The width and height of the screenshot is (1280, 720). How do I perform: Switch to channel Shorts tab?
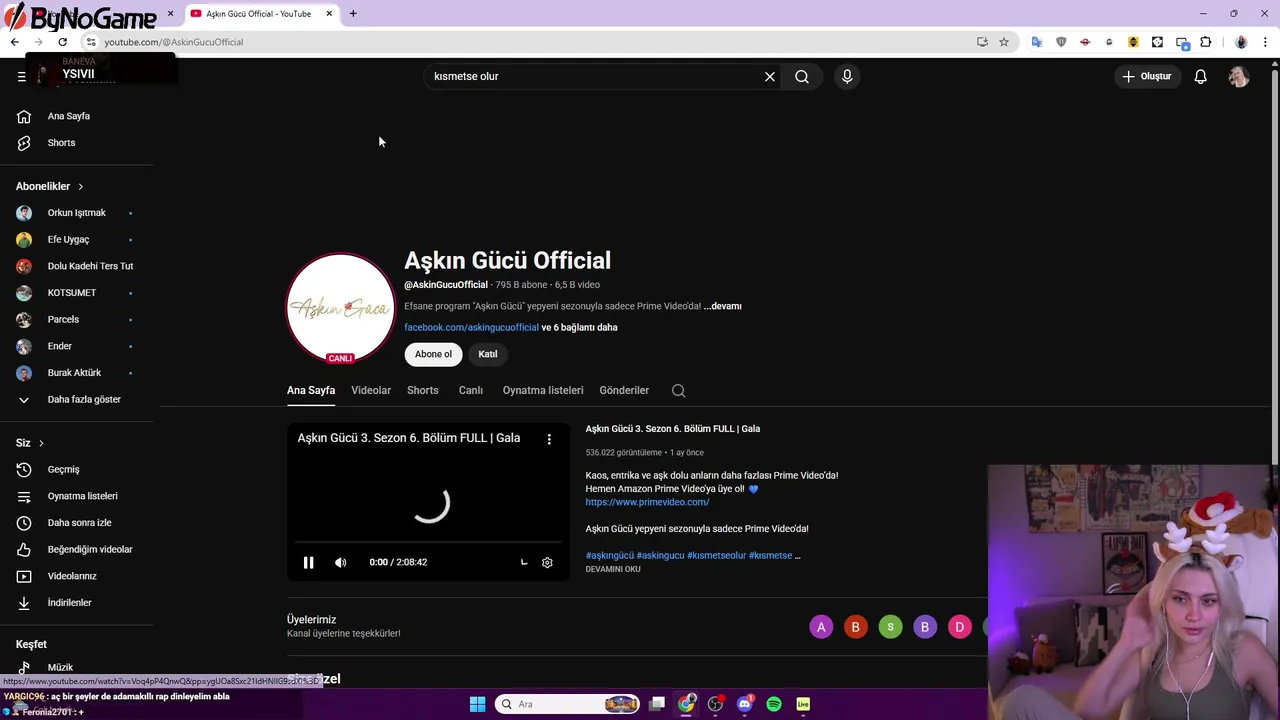click(423, 391)
